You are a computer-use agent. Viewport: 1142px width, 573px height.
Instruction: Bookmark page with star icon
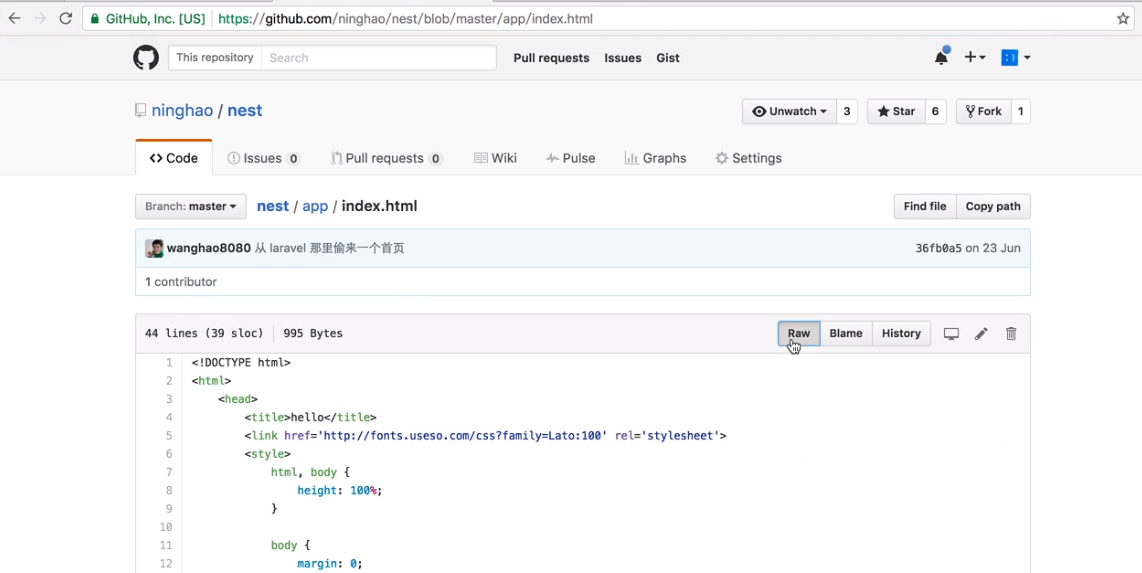coord(1123,19)
